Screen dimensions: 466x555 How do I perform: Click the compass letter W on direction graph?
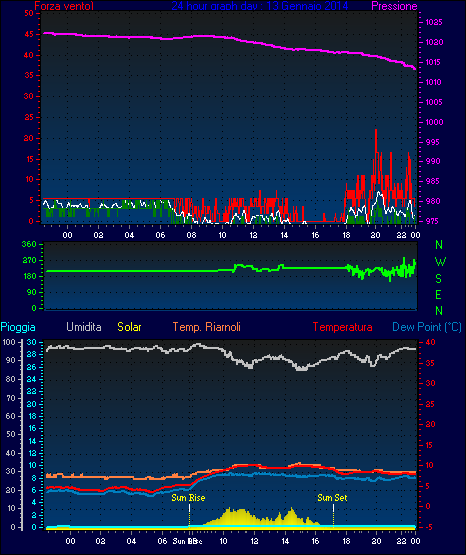[440, 262]
